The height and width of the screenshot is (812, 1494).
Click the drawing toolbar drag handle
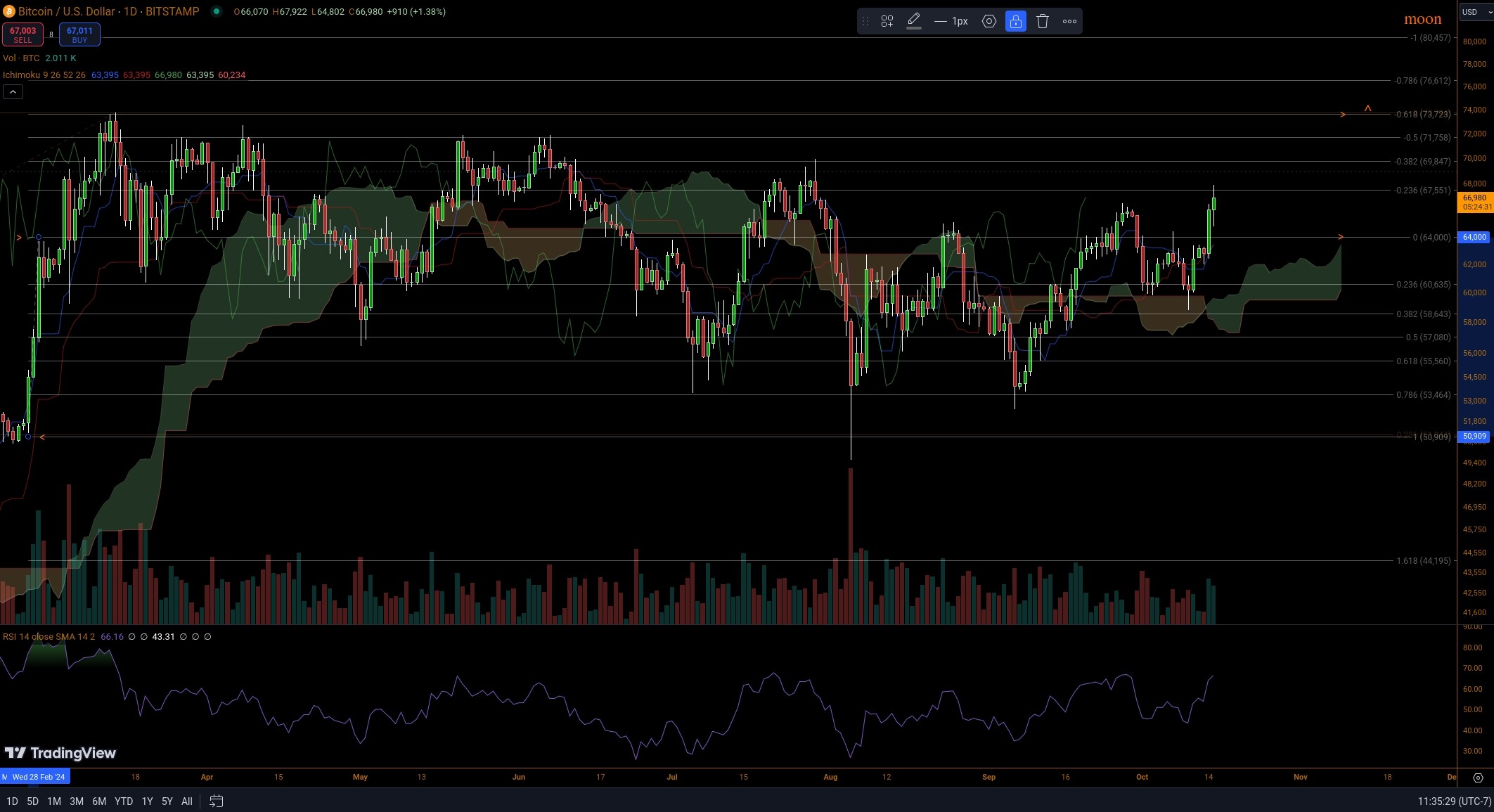[x=865, y=21]
